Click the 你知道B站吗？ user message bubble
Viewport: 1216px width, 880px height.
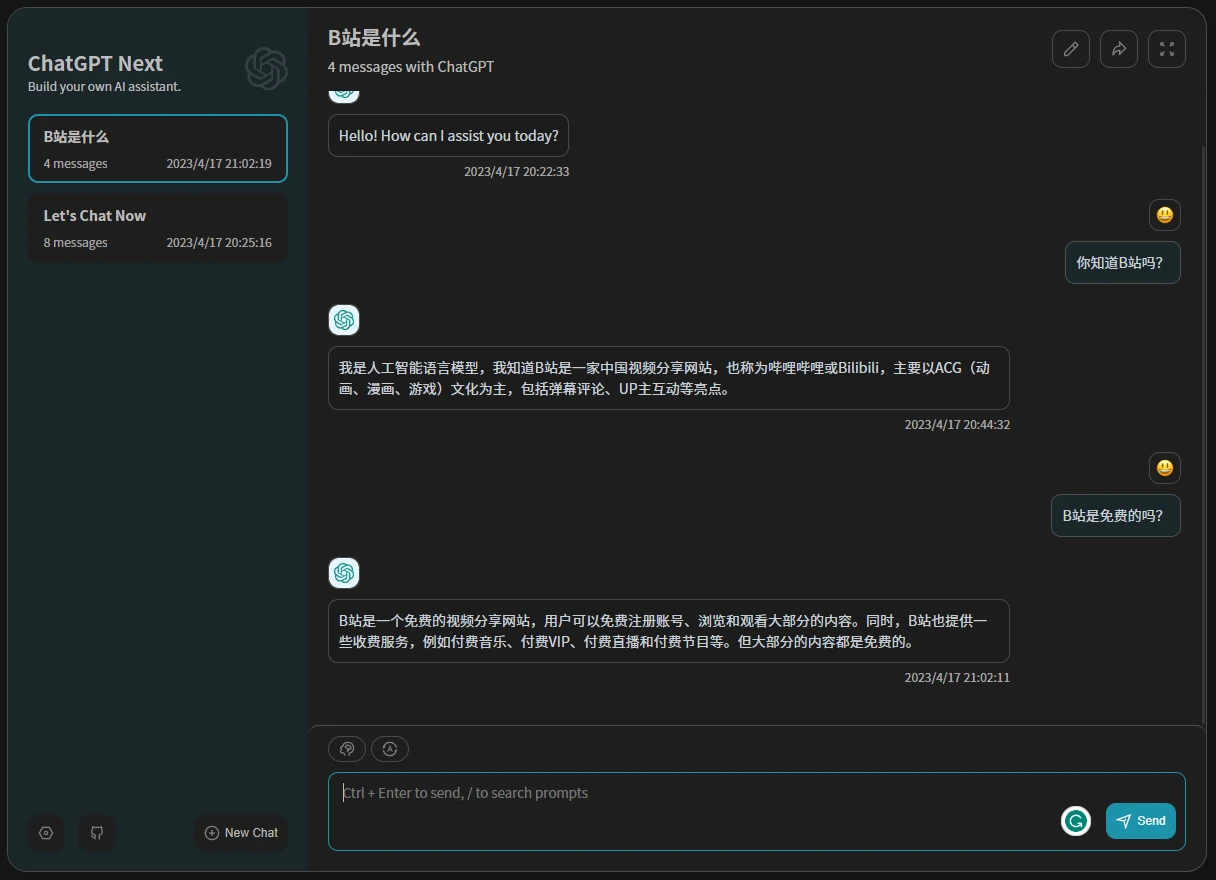click(x=1123, y=263)
